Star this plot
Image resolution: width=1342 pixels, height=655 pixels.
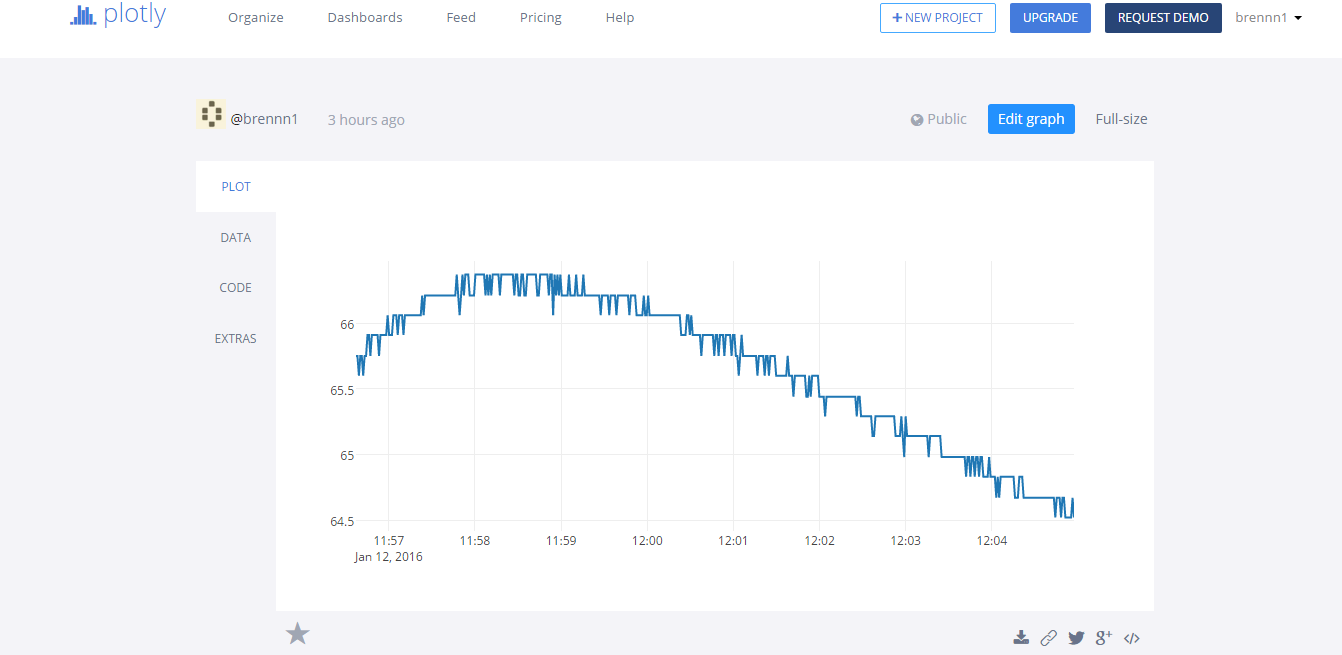297,633
